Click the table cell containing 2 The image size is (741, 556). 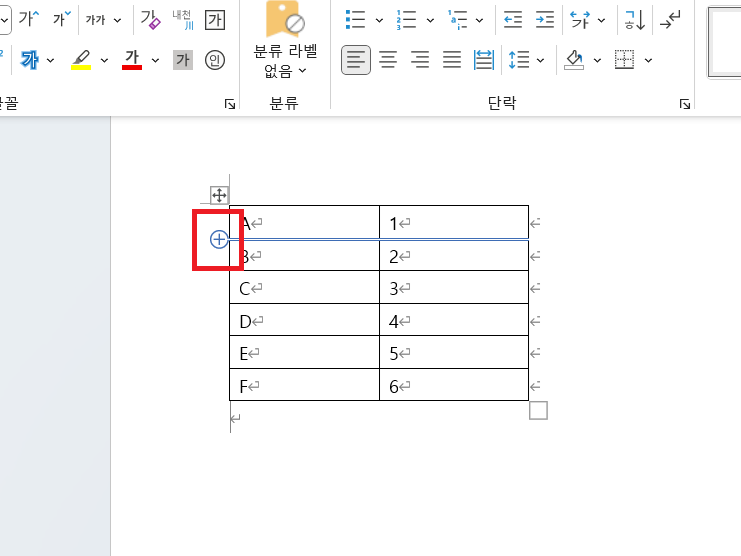[x=454, y=256]
